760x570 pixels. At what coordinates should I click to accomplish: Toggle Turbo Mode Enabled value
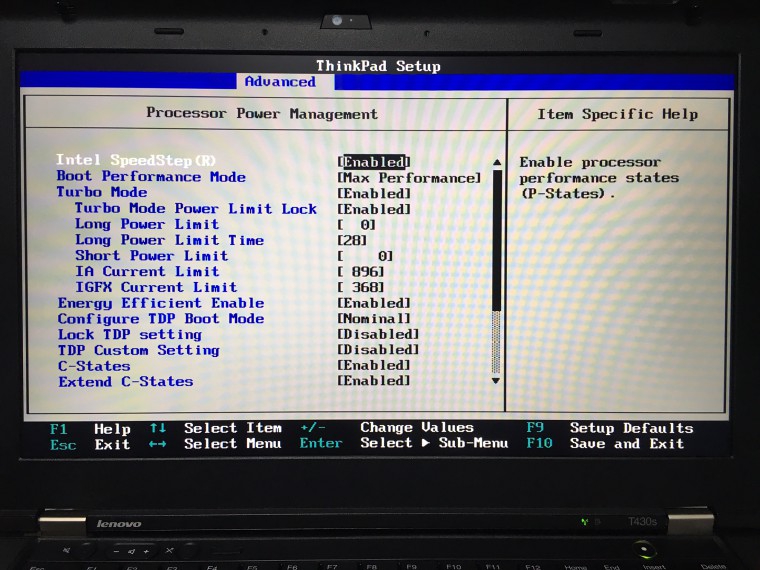(x=374, y=193)
